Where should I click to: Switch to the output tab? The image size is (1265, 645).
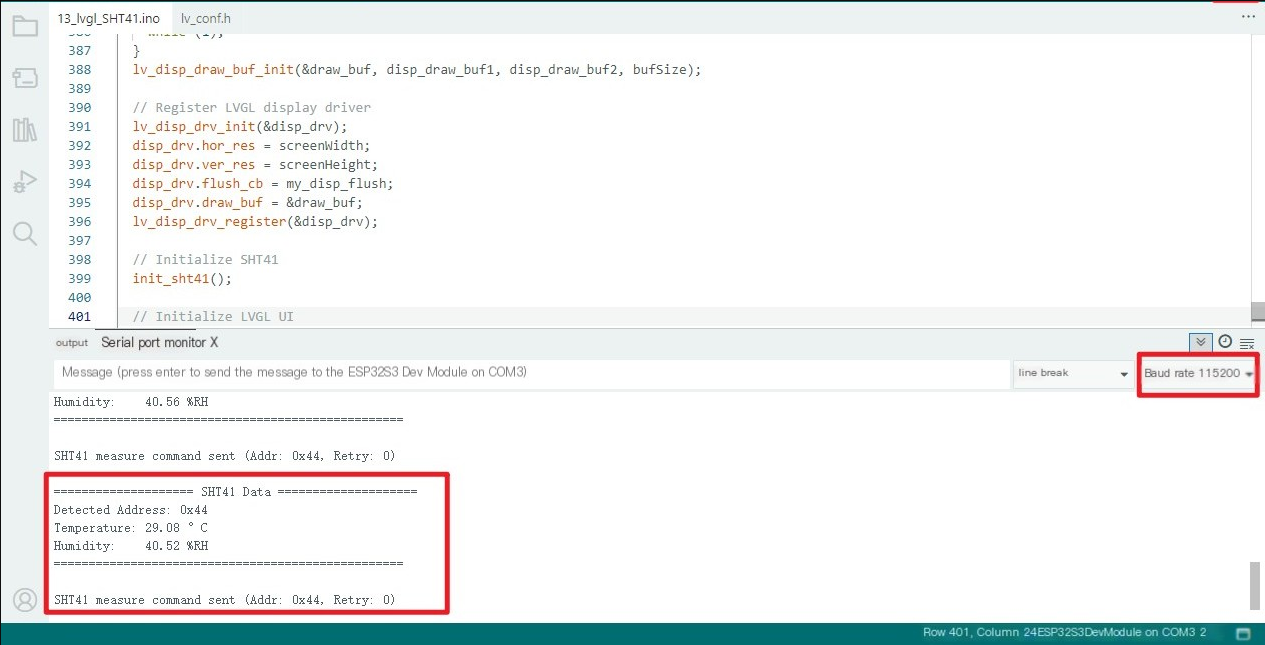pyautogui.click(x=72, y=343)
